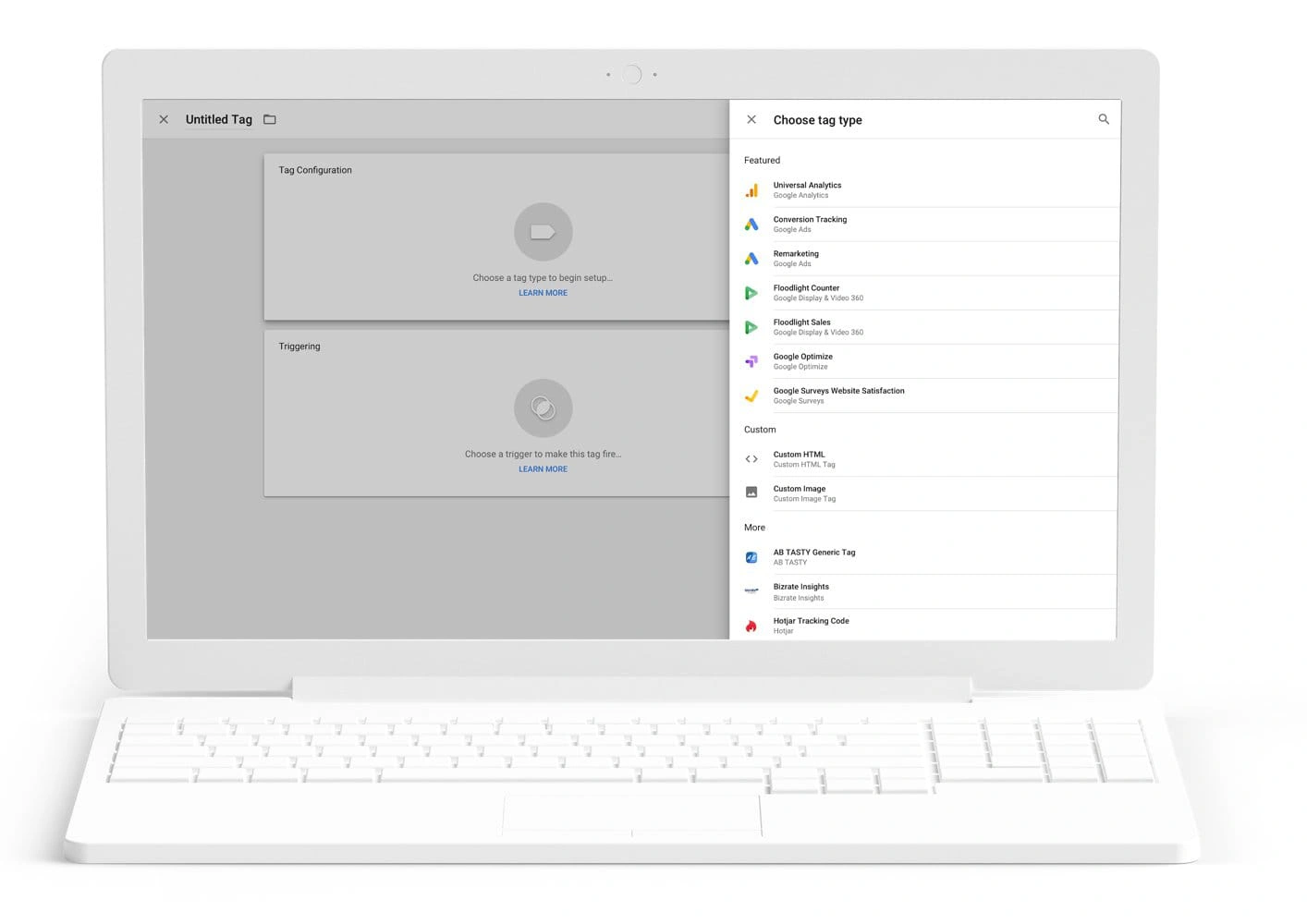The height and width of the screenshot is (924, 1307).
Task: Select the Google Optimize tag type
Action: coord(930,361)
